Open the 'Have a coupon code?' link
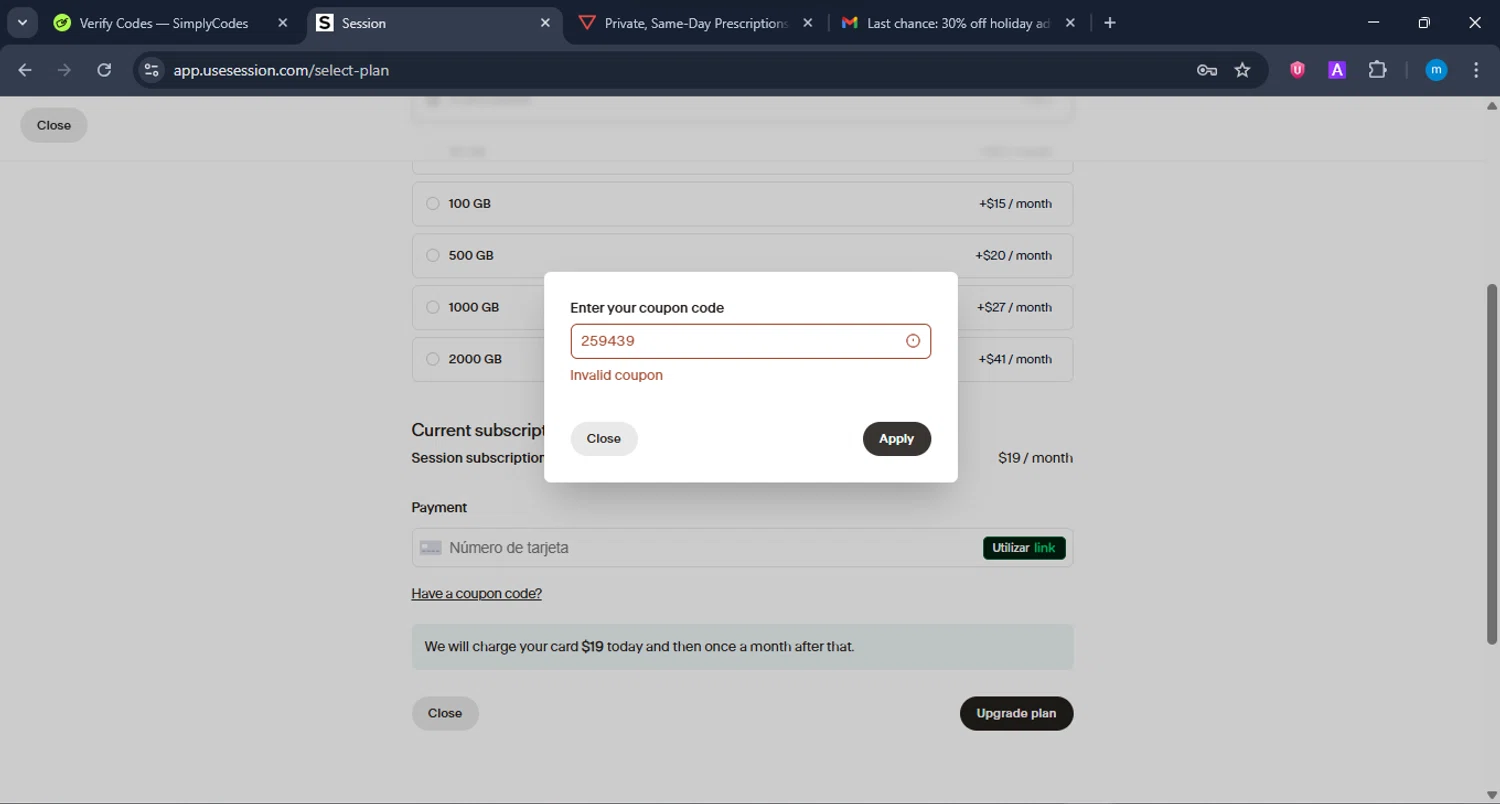1500x804 pixels. tap(476, 593)
